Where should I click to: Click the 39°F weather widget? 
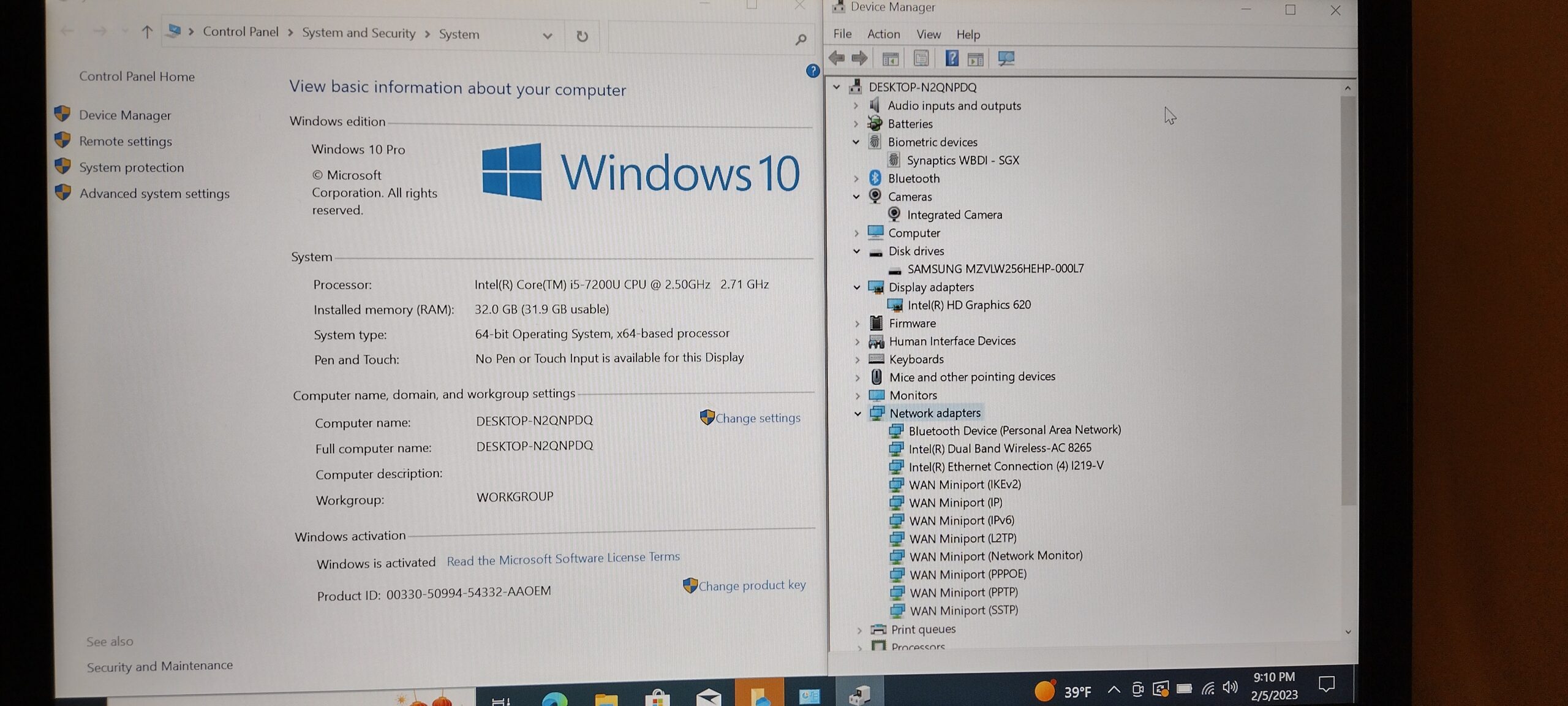[x=1063, y=691]
